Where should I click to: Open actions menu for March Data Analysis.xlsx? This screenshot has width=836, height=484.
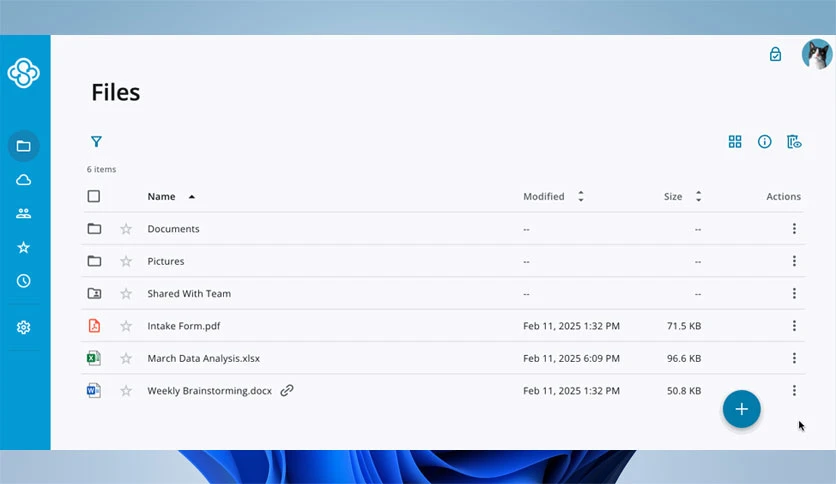point(794,358)
